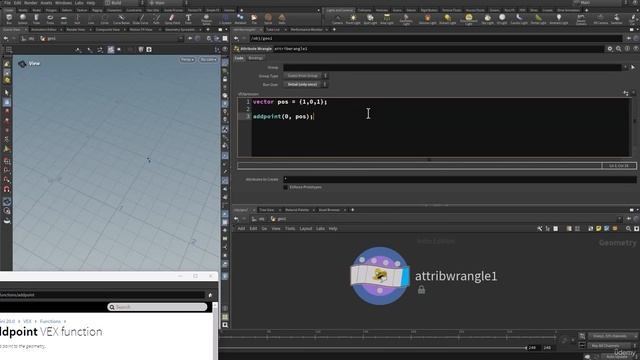Switch to the Material Palette tab
The height and width of the screenshot is (360, 640).
click(297, 210)
